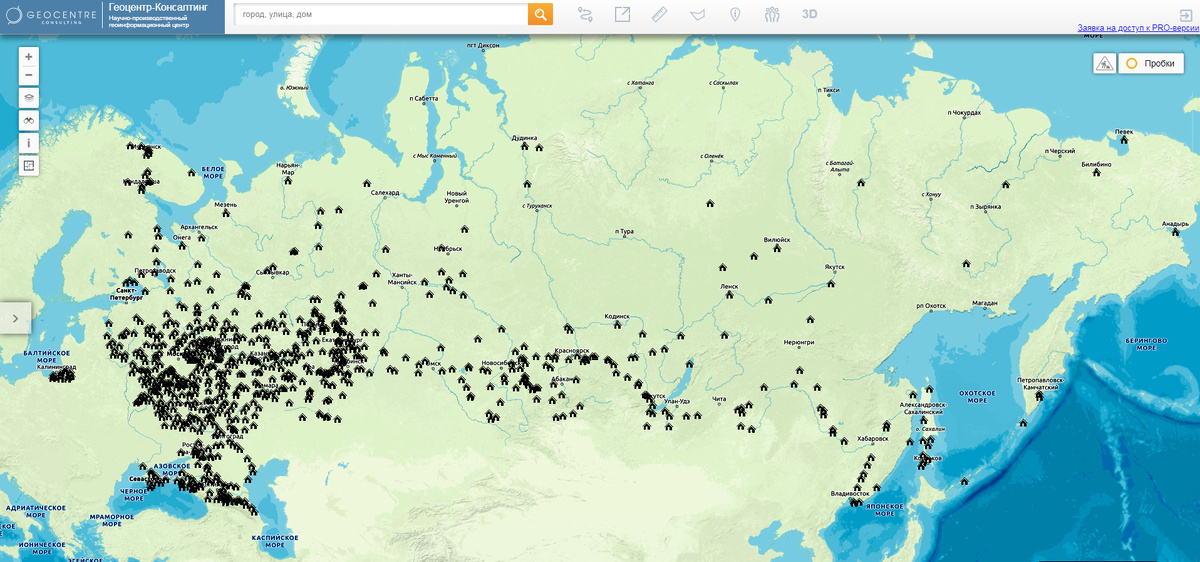Focus the address search field
The width and height of the screenshot is (1200, 562).
coord(381,14)
